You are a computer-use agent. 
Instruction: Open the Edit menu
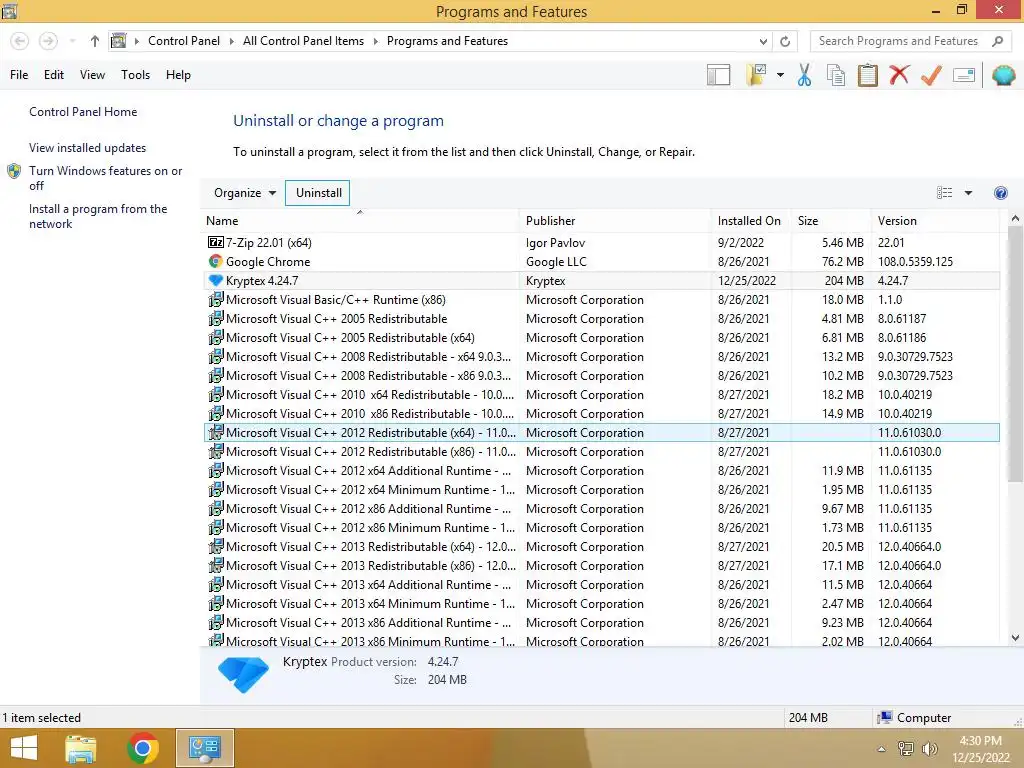54,75
